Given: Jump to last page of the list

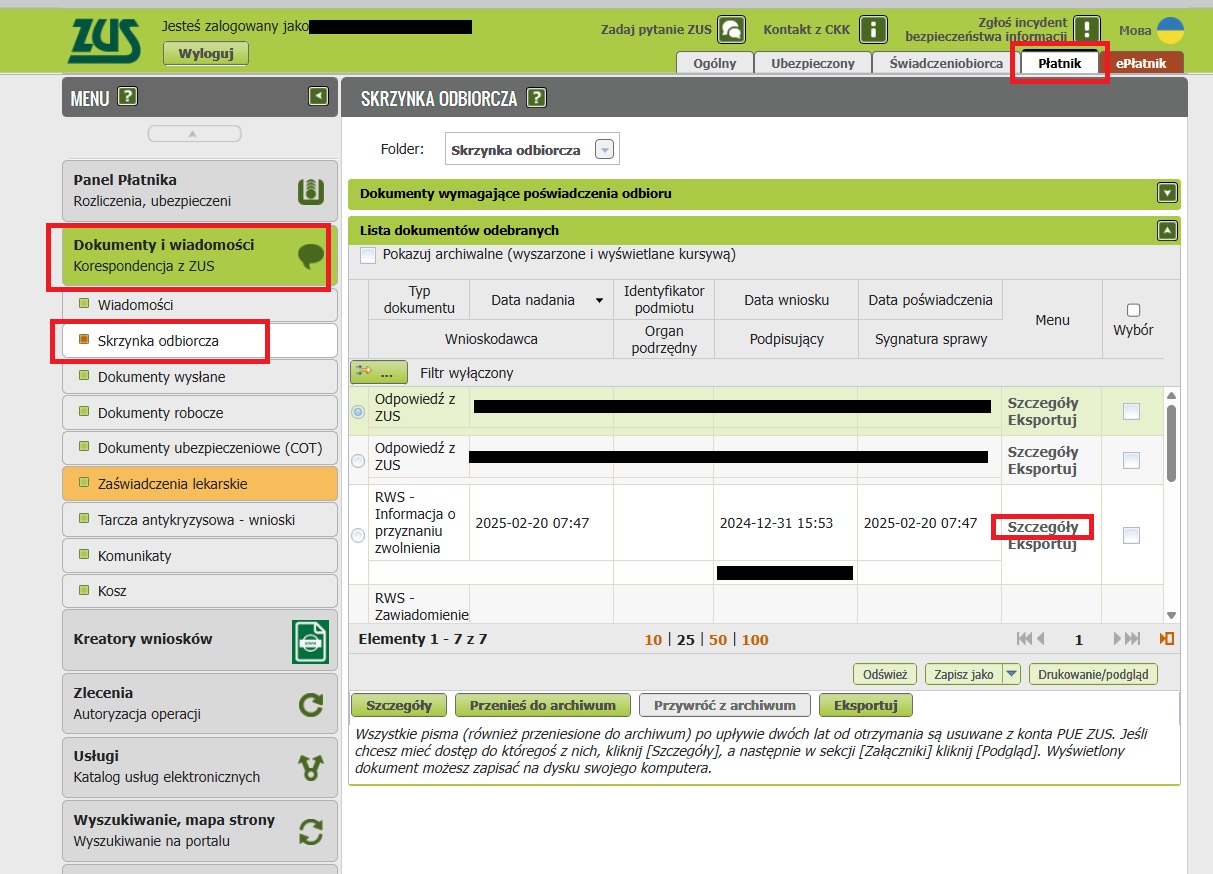Looking at the screenshot, I should (x=1127, y=639).
